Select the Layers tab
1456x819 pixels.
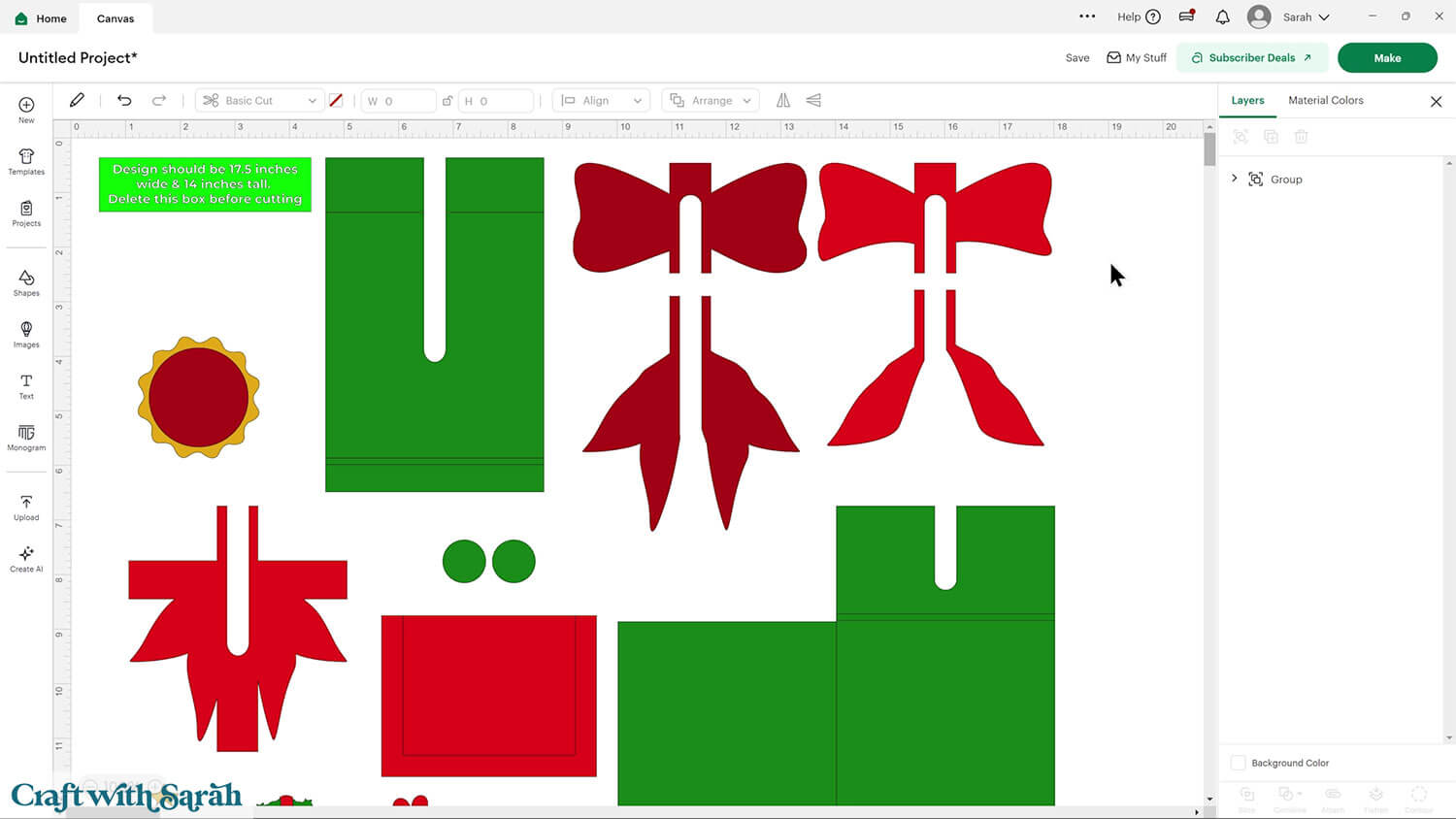pyautogui.click(x=1247, y=100)
